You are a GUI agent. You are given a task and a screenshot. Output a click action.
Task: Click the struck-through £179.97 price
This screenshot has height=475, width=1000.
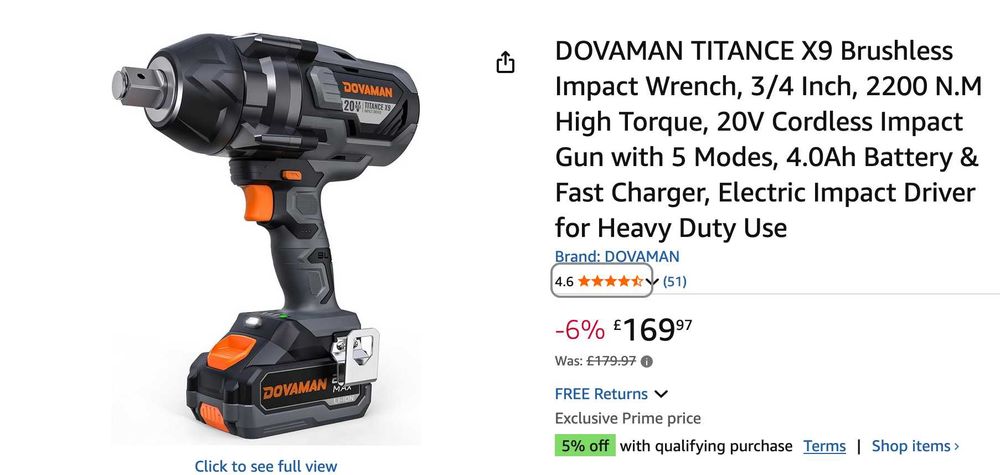pyautogui.click(x=611, y=362)
